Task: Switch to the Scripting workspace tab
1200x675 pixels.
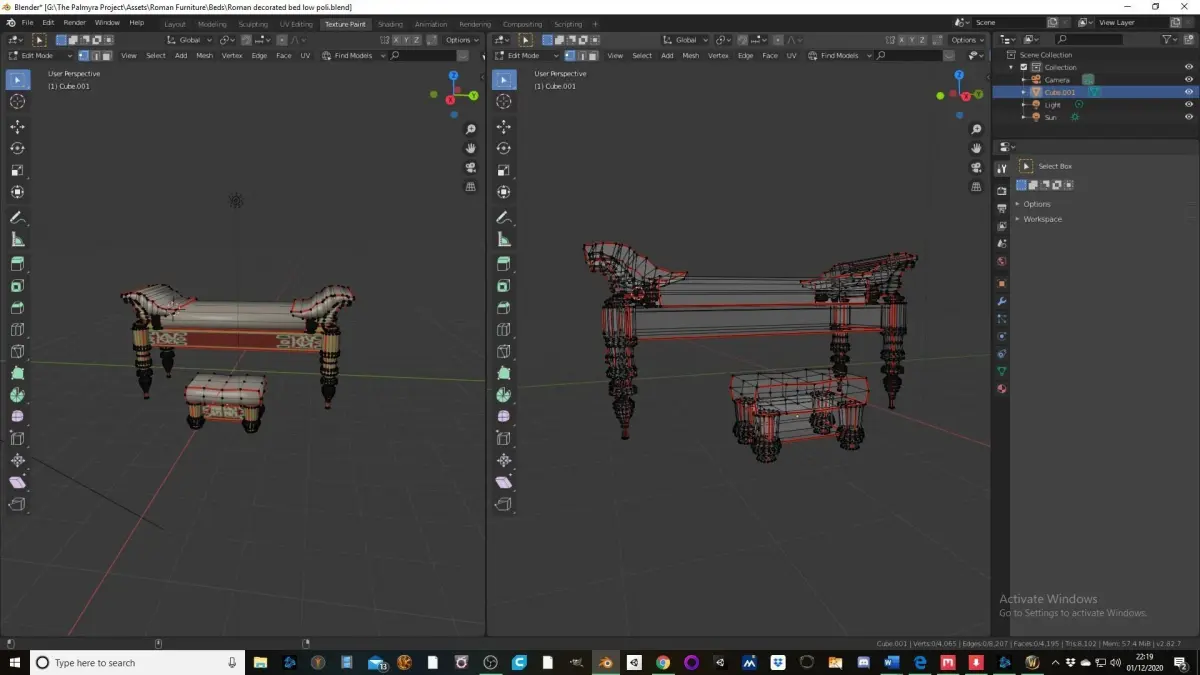Action: (568, 24)
